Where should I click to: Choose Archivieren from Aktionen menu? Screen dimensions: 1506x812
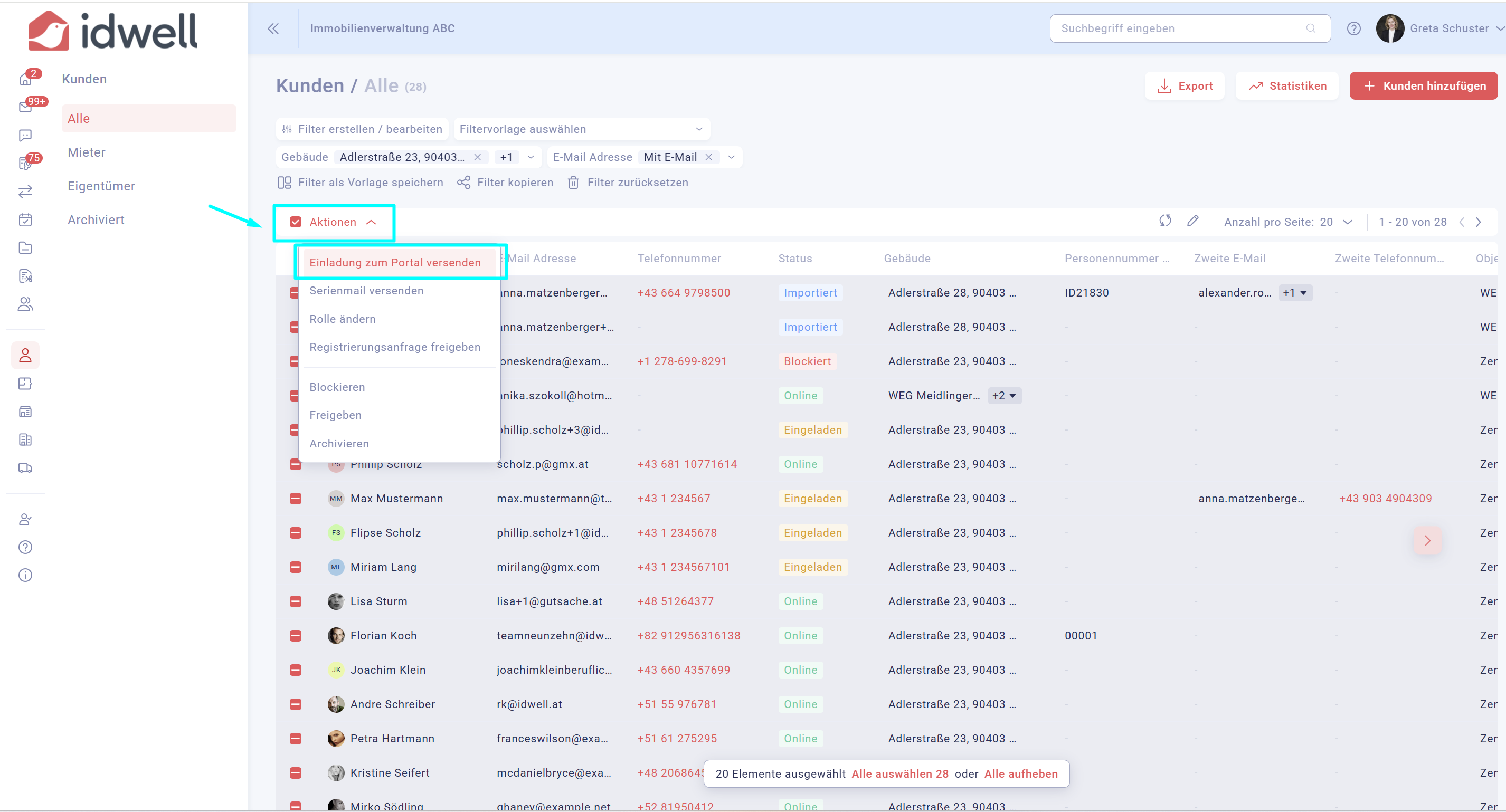click(x=339, y=443)
